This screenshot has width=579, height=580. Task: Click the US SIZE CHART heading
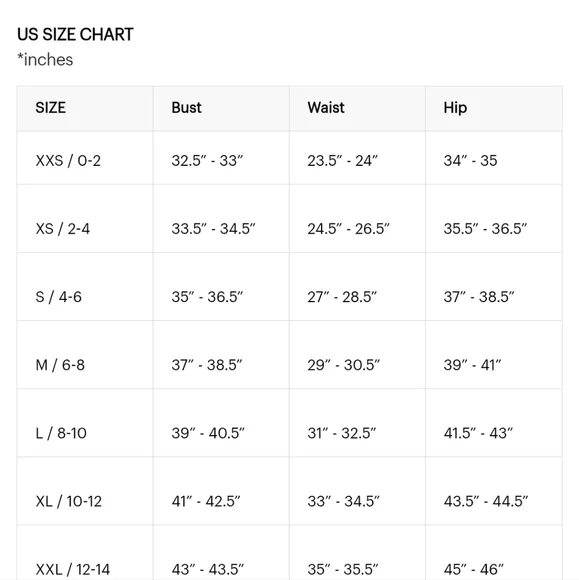[75, 34]
